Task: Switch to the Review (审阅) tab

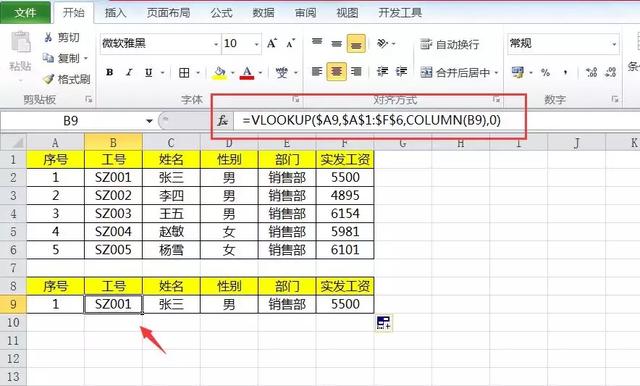Action: point(305,13)
